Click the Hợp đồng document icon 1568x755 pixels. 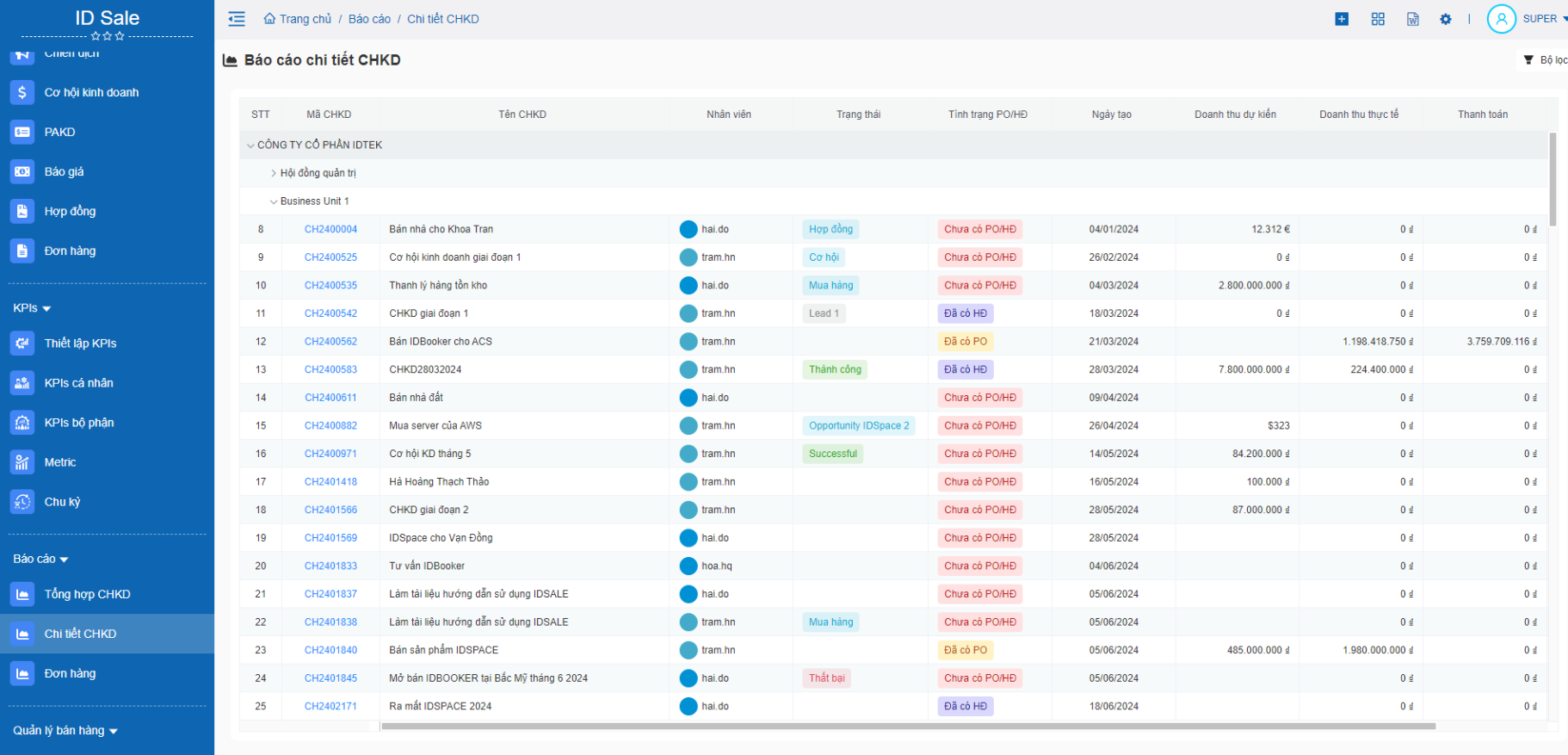click(22, 211)
